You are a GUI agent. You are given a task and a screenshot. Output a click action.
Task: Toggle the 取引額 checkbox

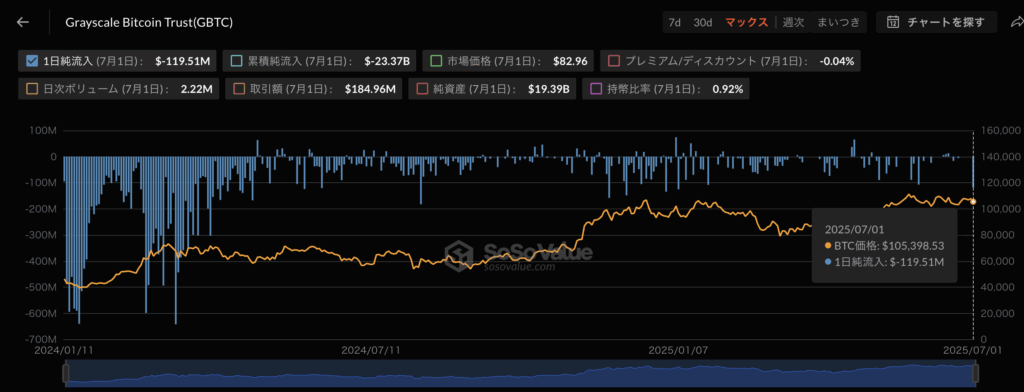click(238, 89)
